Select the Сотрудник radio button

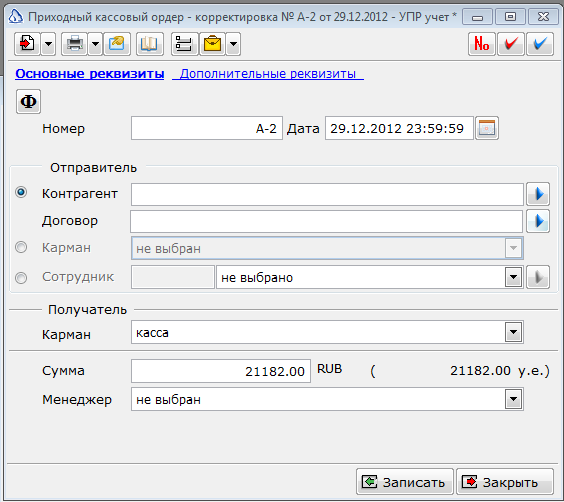point(21,278)
